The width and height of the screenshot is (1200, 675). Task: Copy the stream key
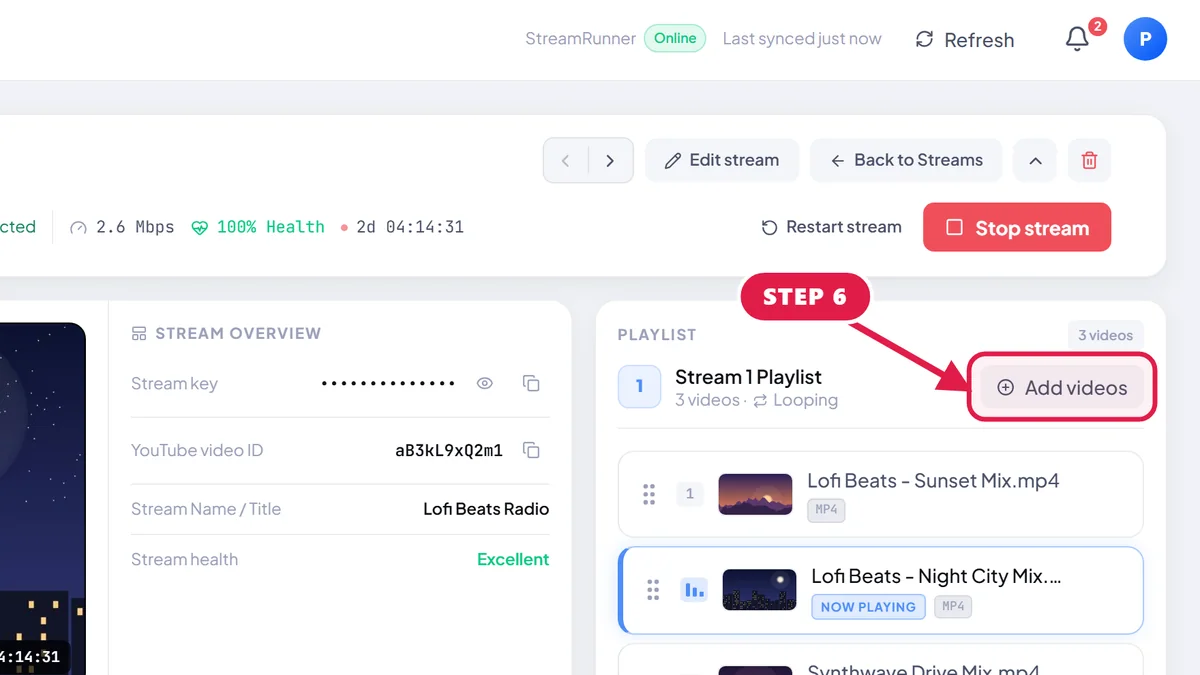(x=531, y=383)
